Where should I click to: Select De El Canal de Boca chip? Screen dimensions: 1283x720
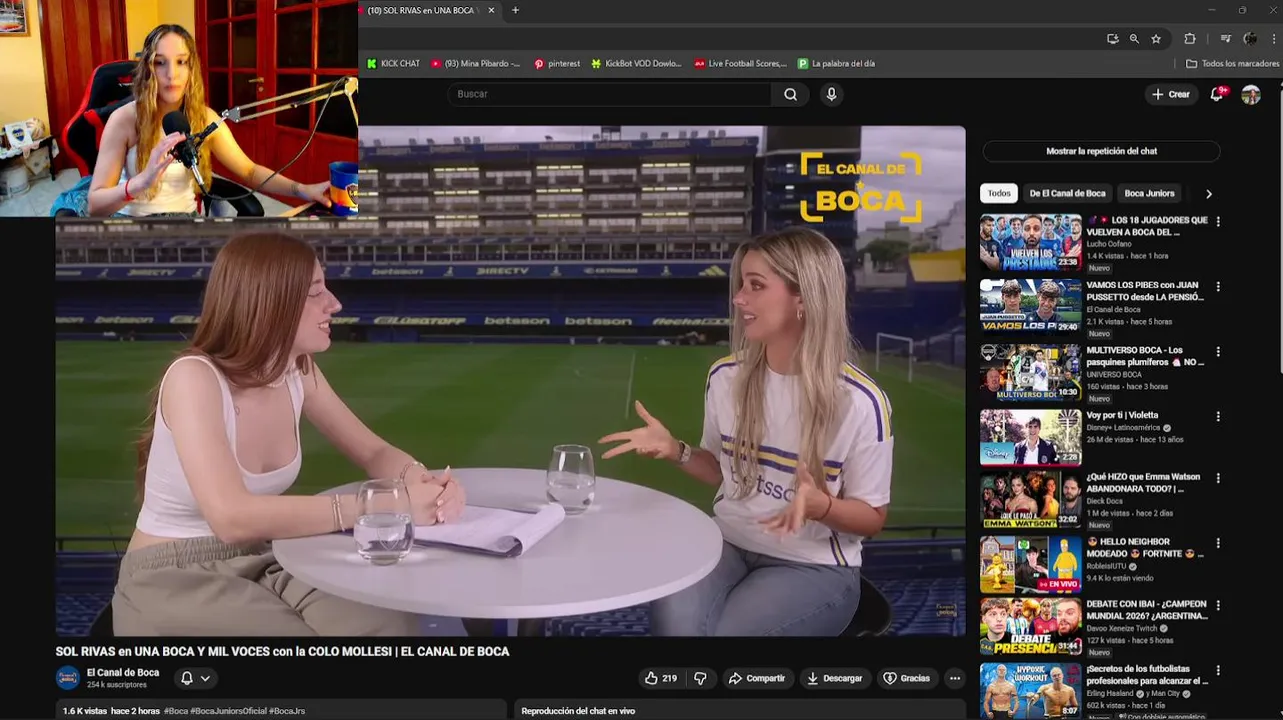tap(1067, 193)
